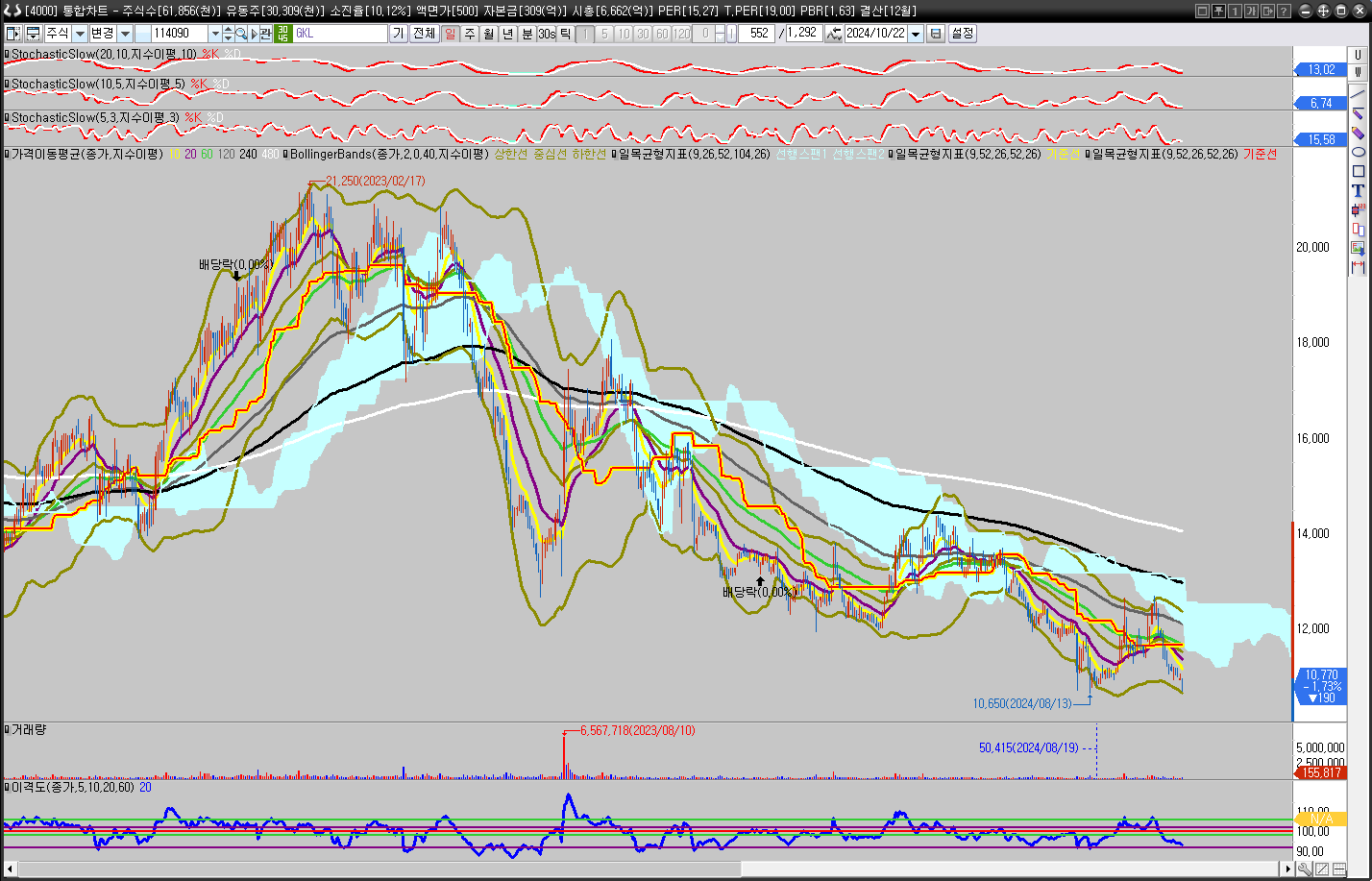Toggle the 30s seconds period button
1372x881 pixels.
click(x=547, y=34)
